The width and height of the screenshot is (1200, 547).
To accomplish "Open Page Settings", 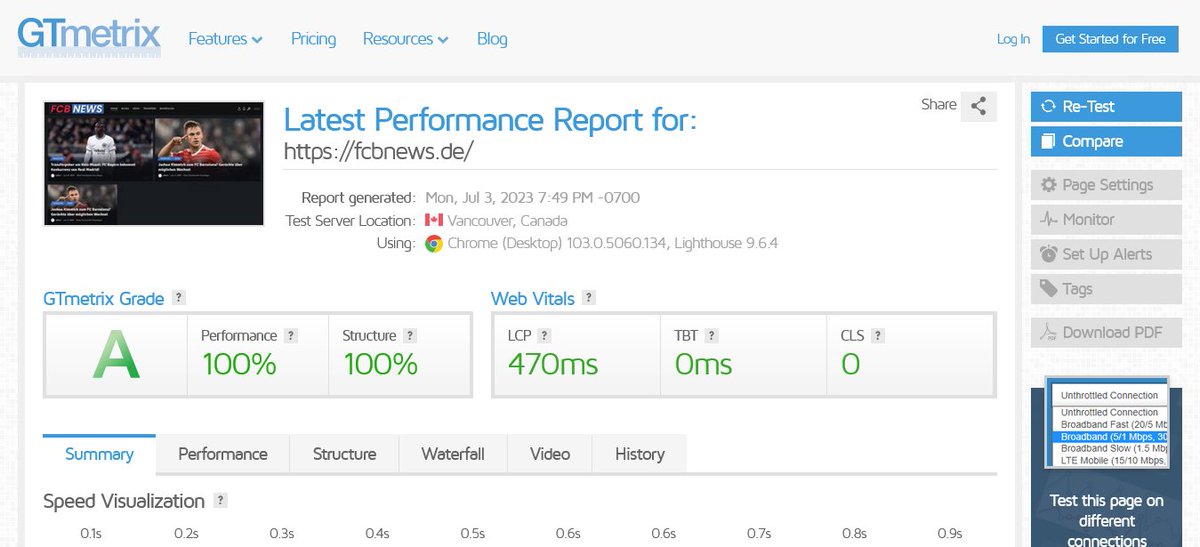I will [1106, 185].
